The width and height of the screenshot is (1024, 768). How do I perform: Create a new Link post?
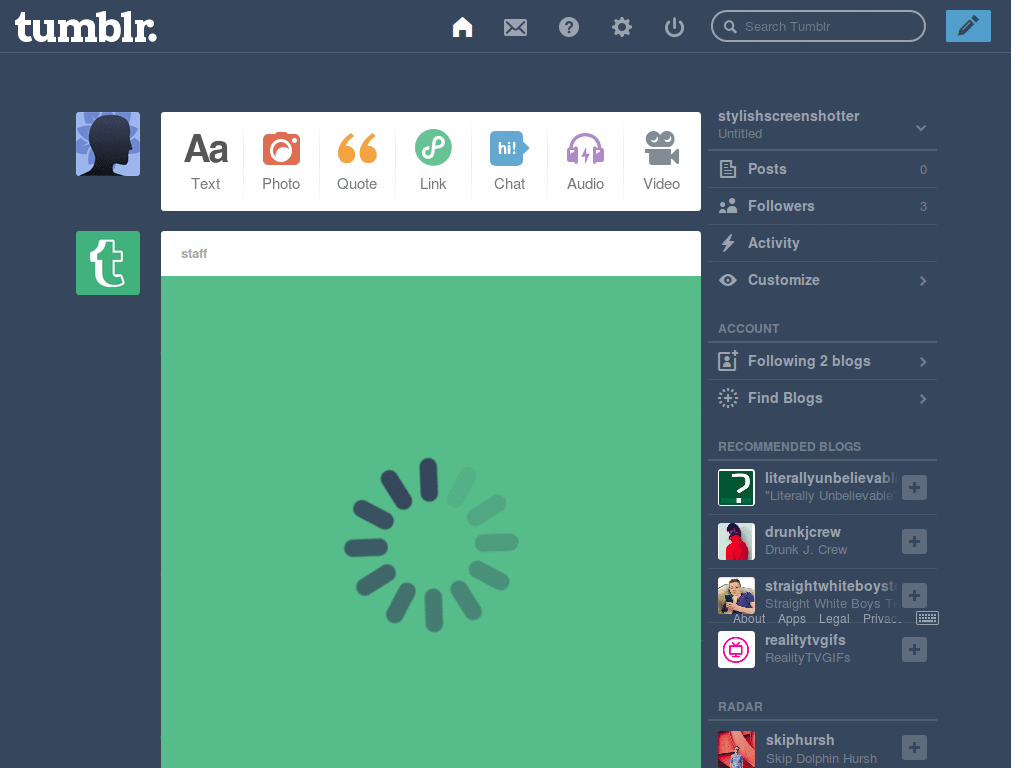tap(433, 161)
